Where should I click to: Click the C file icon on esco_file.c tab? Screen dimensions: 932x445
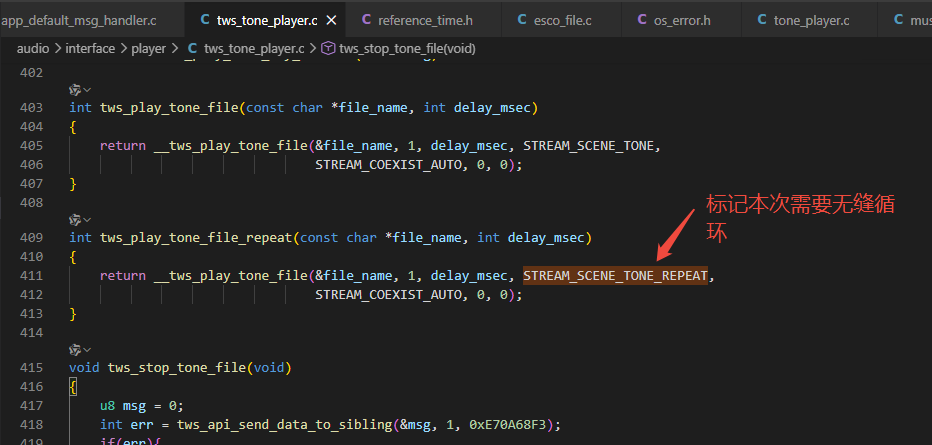click(522, 20)
